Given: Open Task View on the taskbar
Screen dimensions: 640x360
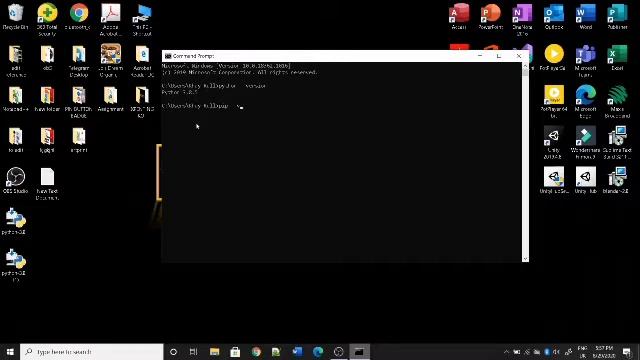Looking at the screenshot, I should (x=193, y=352).
